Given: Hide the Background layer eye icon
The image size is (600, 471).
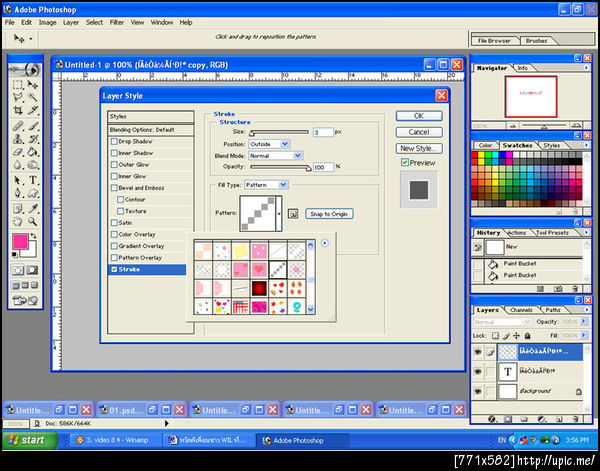Looking at the screenshot, I should click(478, 391).
